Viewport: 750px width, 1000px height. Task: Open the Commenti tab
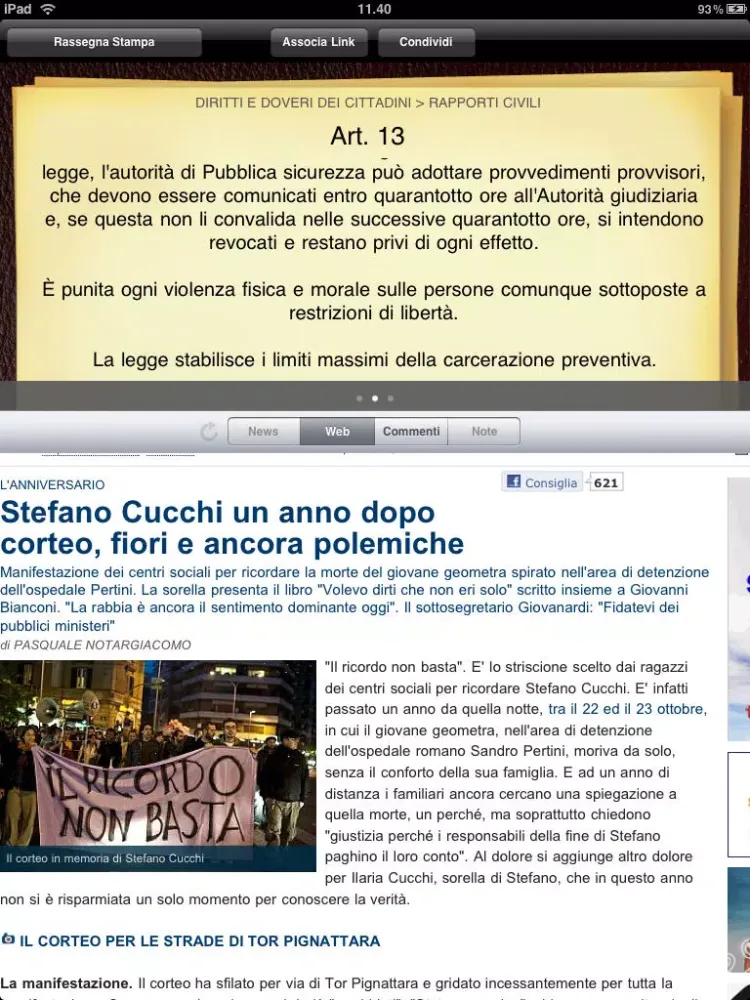click(411, 431)
